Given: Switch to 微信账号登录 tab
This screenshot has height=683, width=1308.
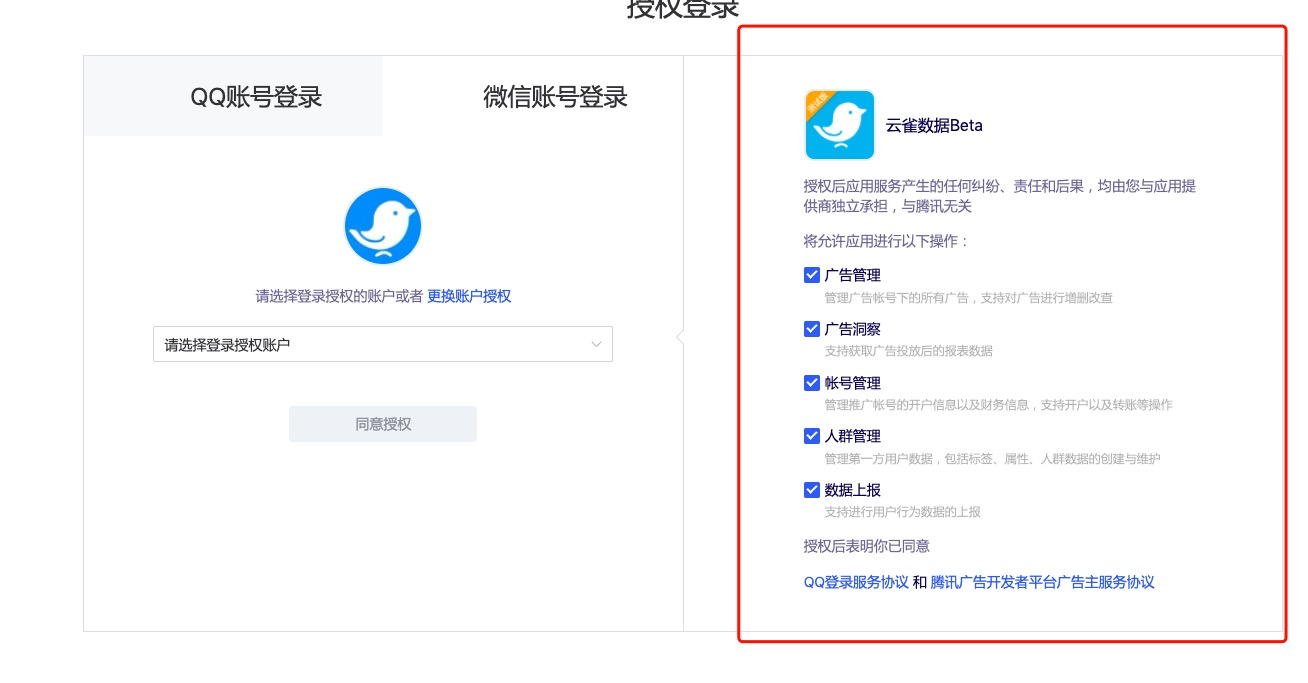Looking at the screenshot, I should 555,96.
